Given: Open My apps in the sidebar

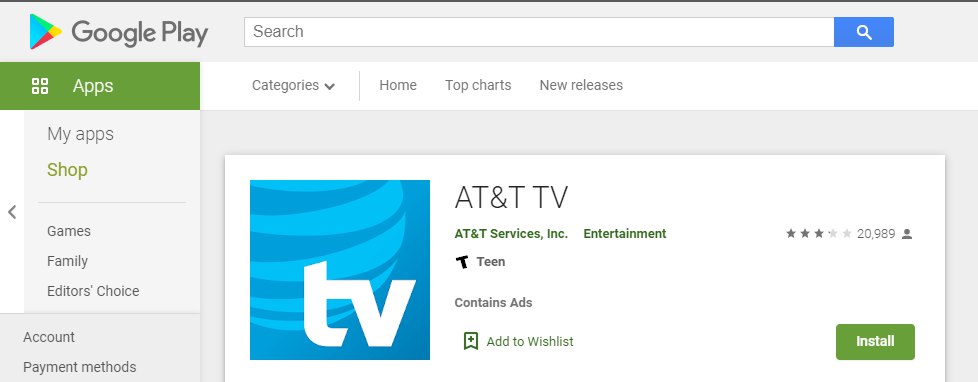Looking at the screenshot, I should tap(80, 134).
